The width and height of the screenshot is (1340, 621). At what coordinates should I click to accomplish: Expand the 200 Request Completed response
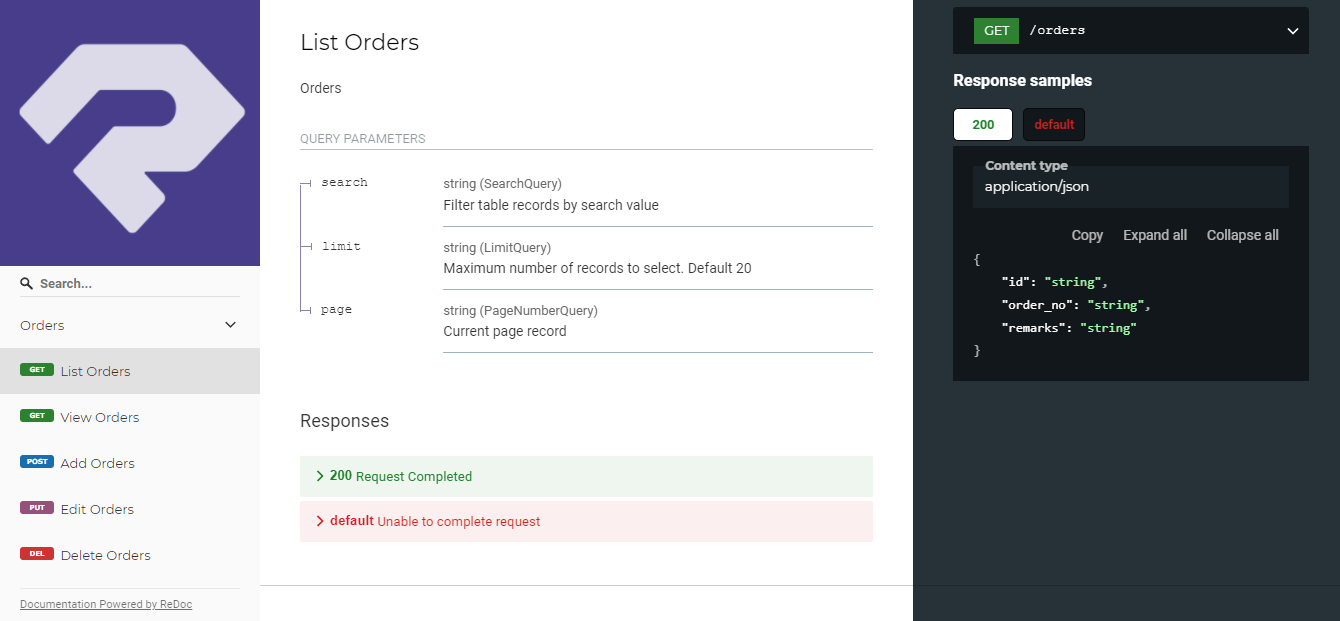click(x=586, y=476)
